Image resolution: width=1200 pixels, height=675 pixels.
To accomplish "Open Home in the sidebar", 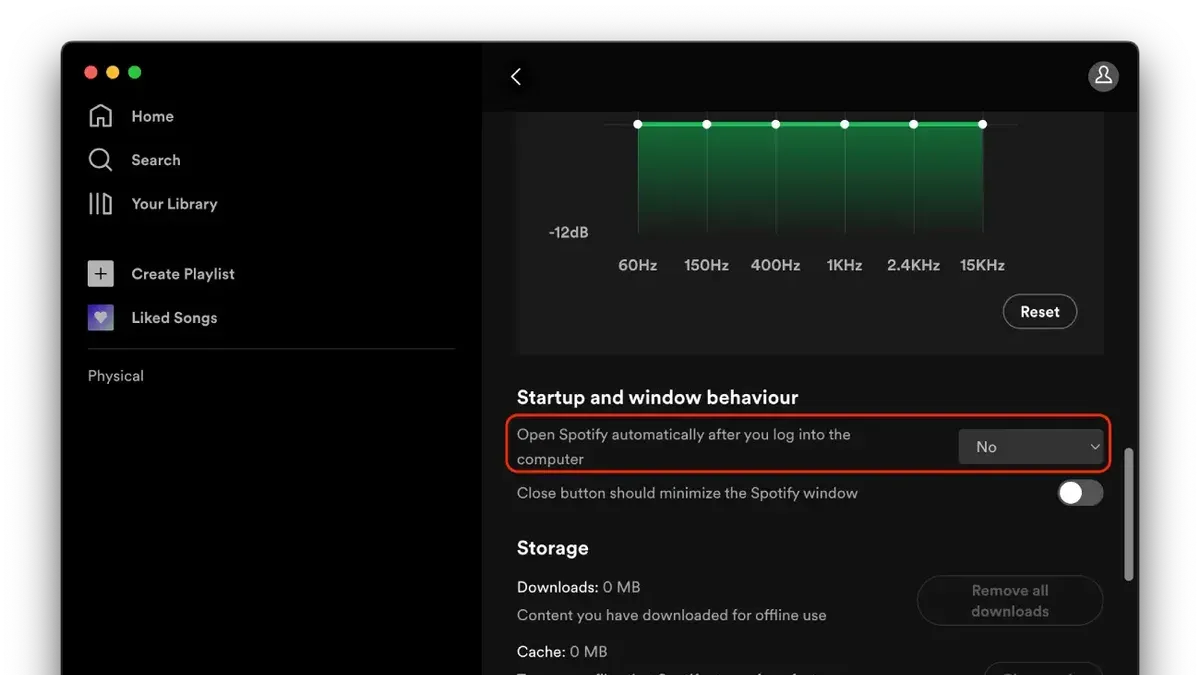I will click(x=153, y=116).
